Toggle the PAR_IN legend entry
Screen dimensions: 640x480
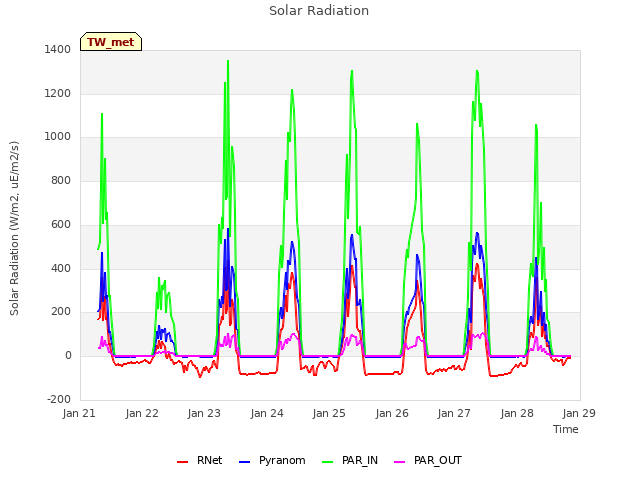(350, 460)
